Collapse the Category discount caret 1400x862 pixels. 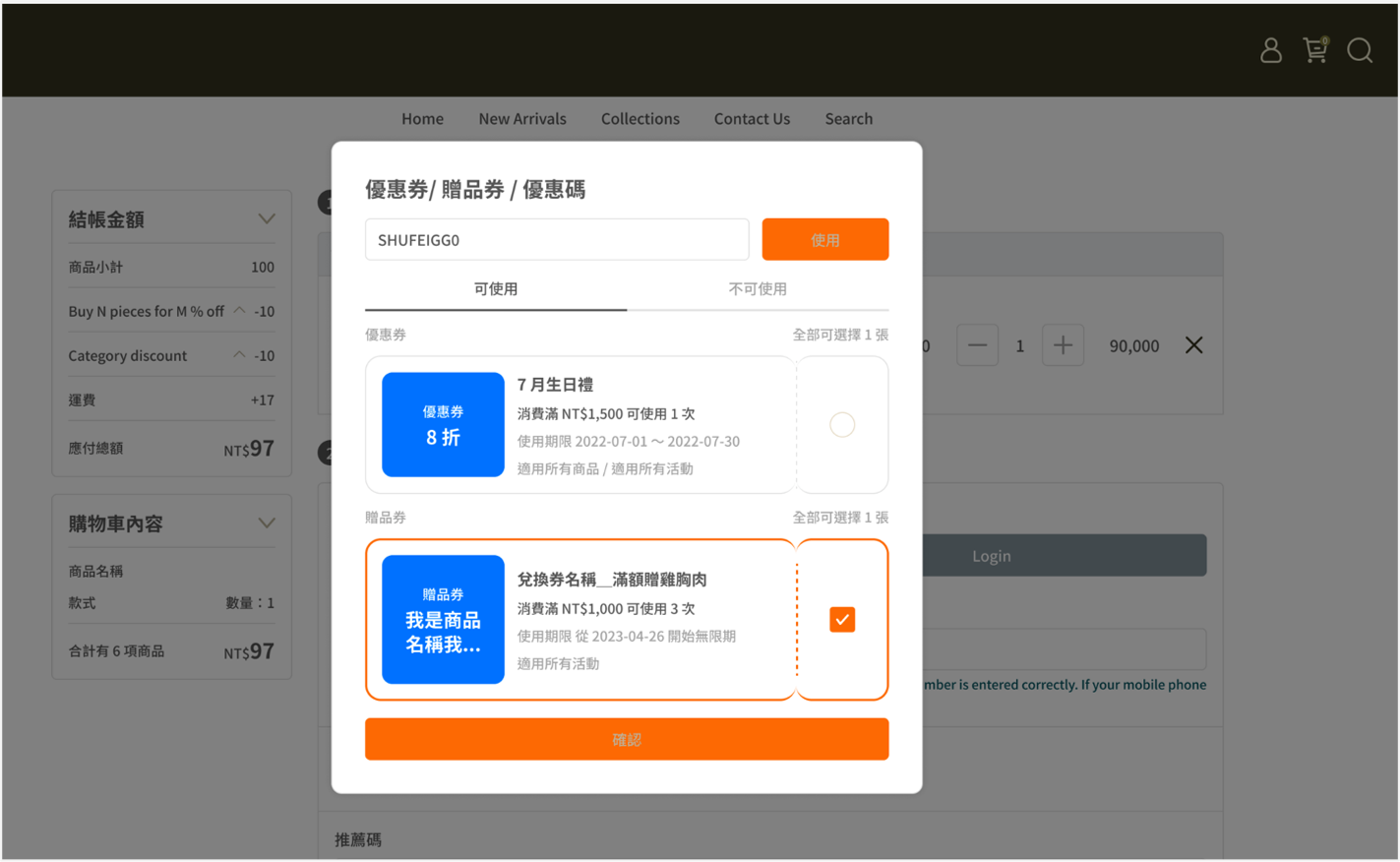point(239,355)
